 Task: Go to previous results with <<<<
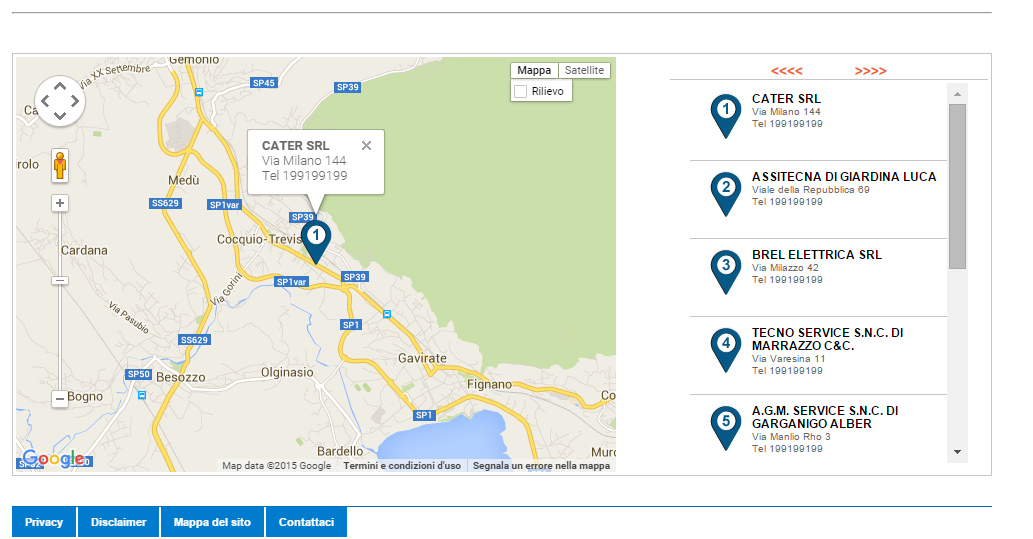tap(786, 71)
